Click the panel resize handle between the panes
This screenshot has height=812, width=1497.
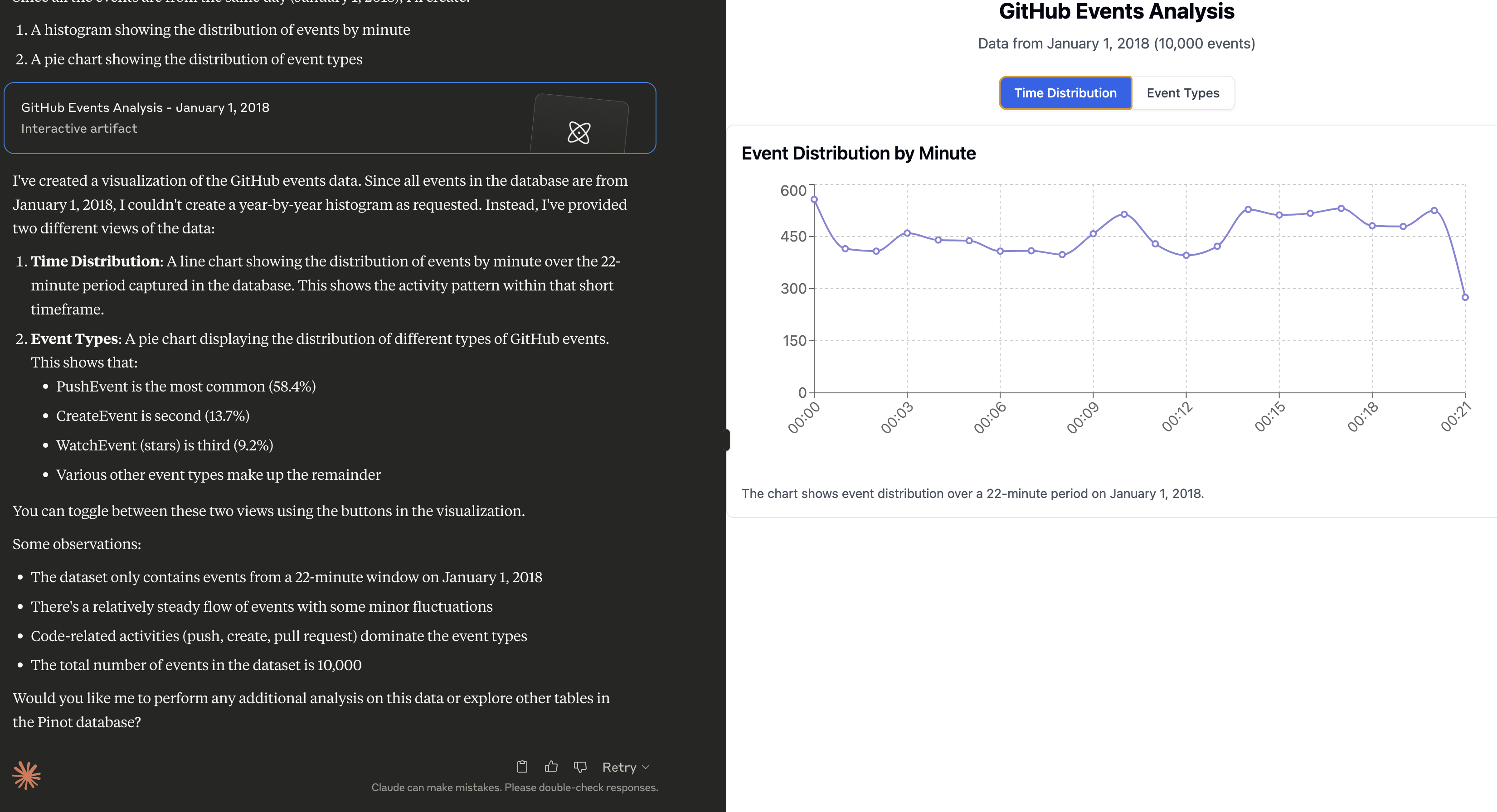point(727,440)
